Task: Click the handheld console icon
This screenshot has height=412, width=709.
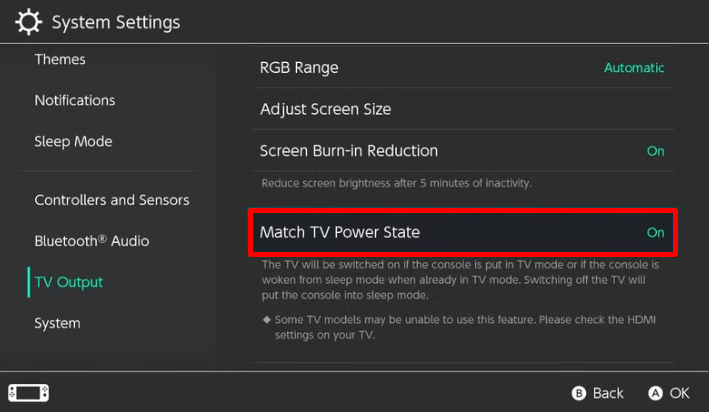Action: tap(29, 393)
